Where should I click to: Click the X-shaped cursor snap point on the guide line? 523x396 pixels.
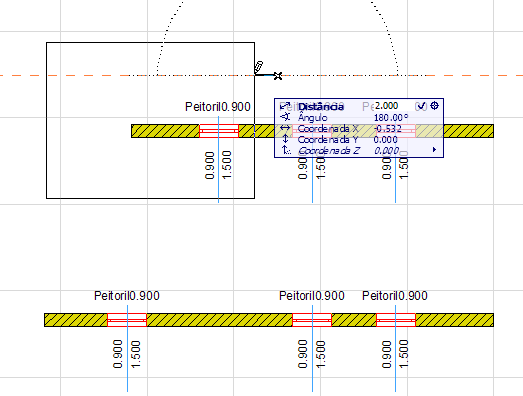tap(278, 76)
